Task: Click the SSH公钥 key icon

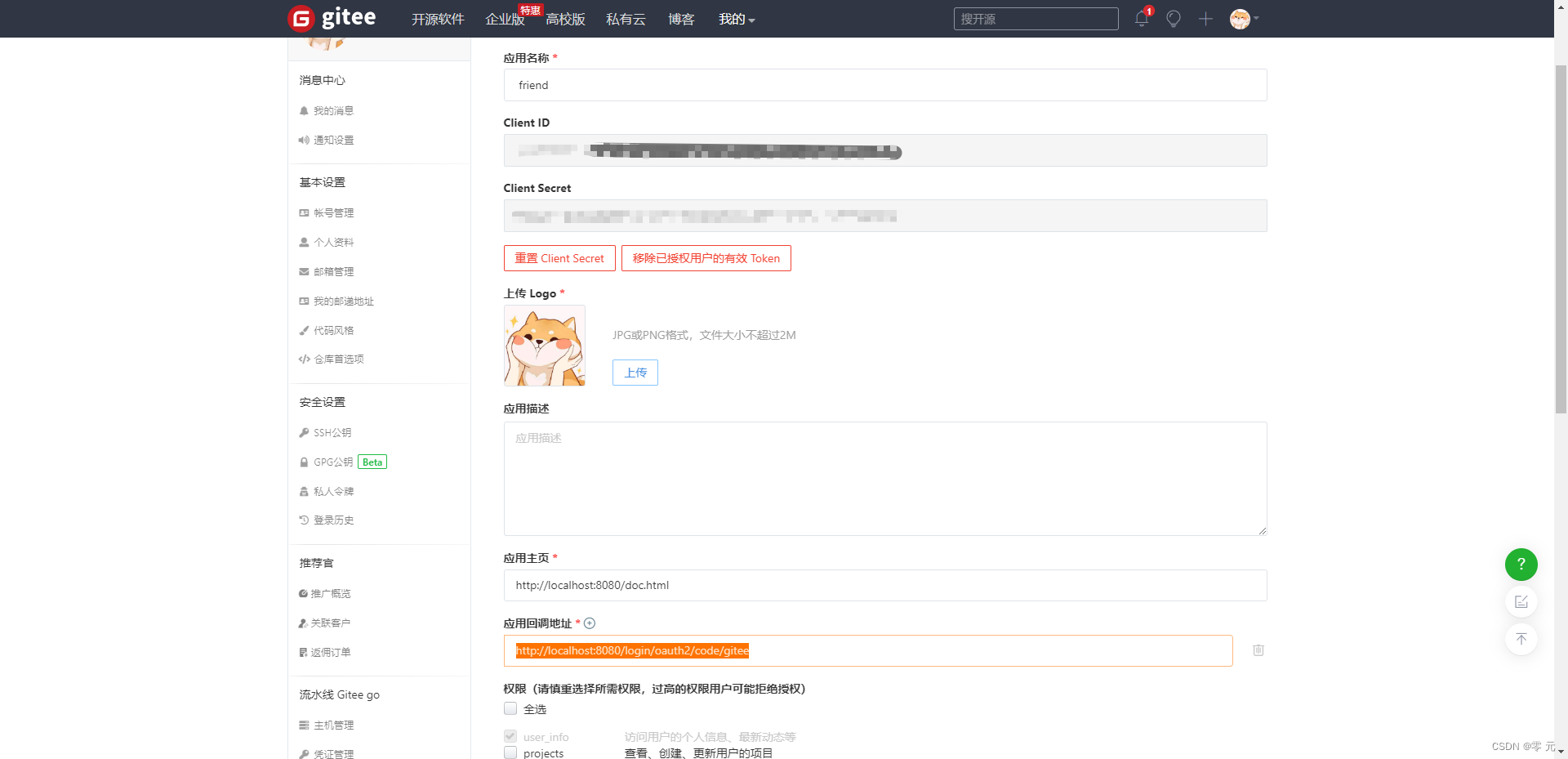Action: click(304, 432)
